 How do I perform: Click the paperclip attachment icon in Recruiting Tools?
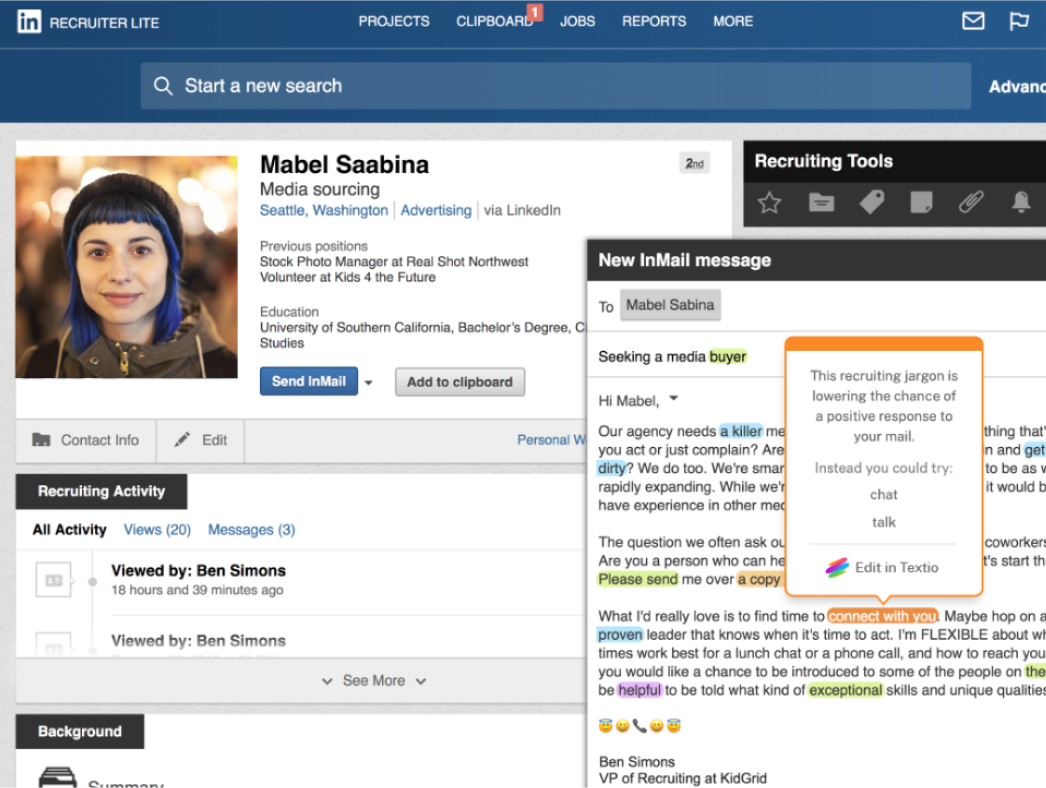coord(971,202)
